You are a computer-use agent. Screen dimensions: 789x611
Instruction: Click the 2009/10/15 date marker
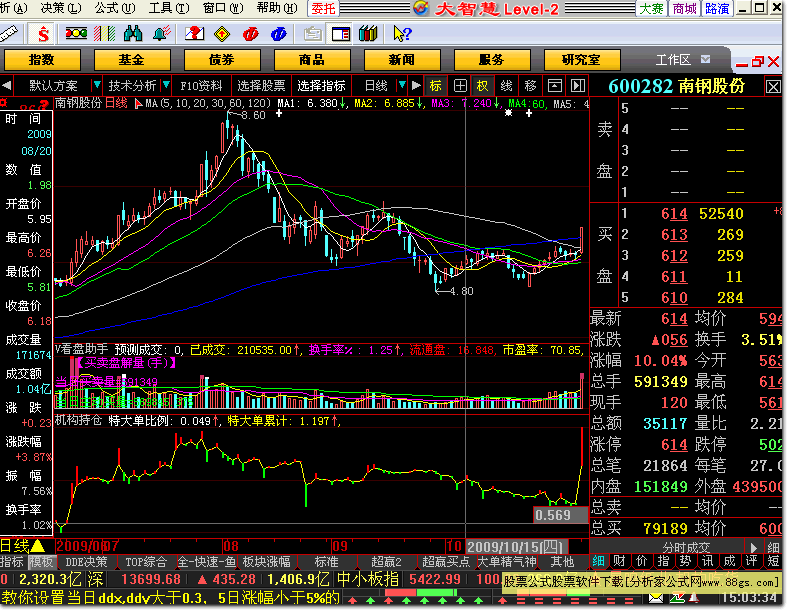click(x=517, y=547)
